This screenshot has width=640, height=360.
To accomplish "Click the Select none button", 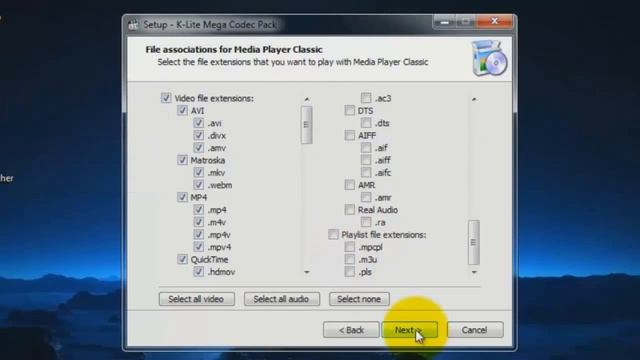I will point(359,299).
